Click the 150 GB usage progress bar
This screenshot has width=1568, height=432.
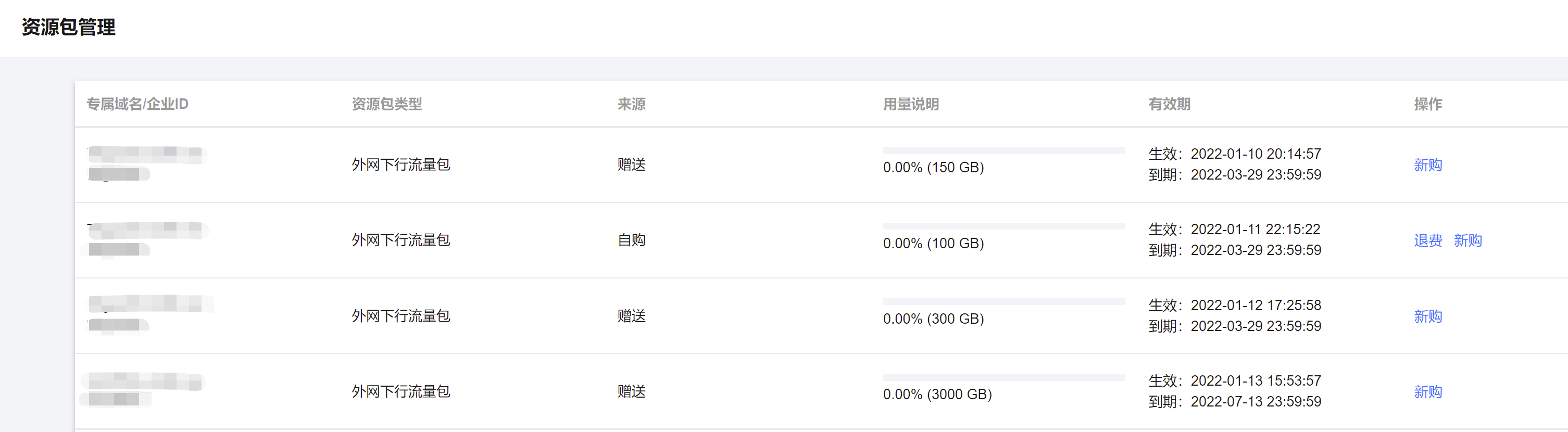pos(1003,150)
